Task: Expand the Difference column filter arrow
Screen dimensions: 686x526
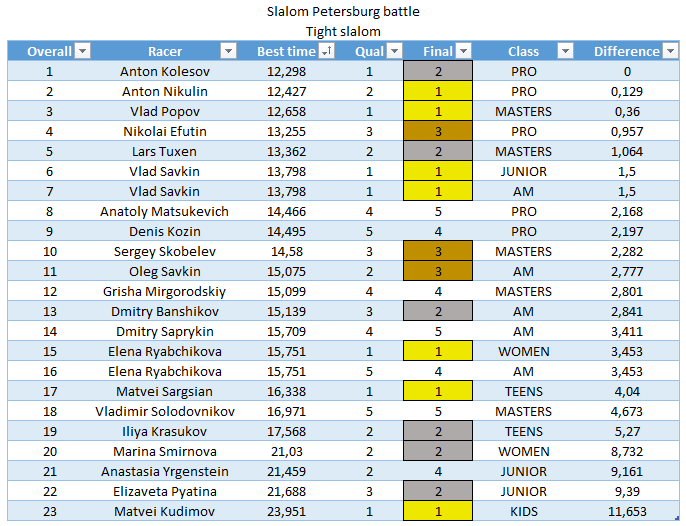Action: pyautogui.click(x=669, y=52)
